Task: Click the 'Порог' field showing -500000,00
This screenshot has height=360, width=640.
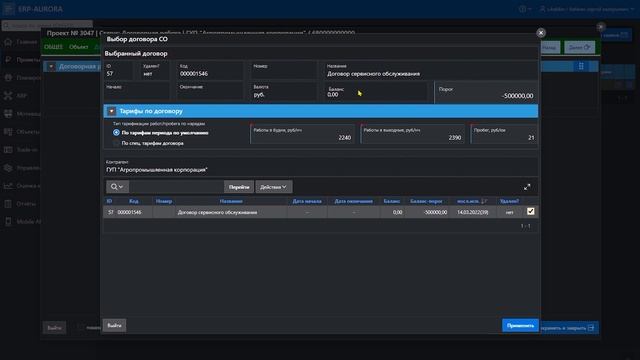Action: click(486, 92)
